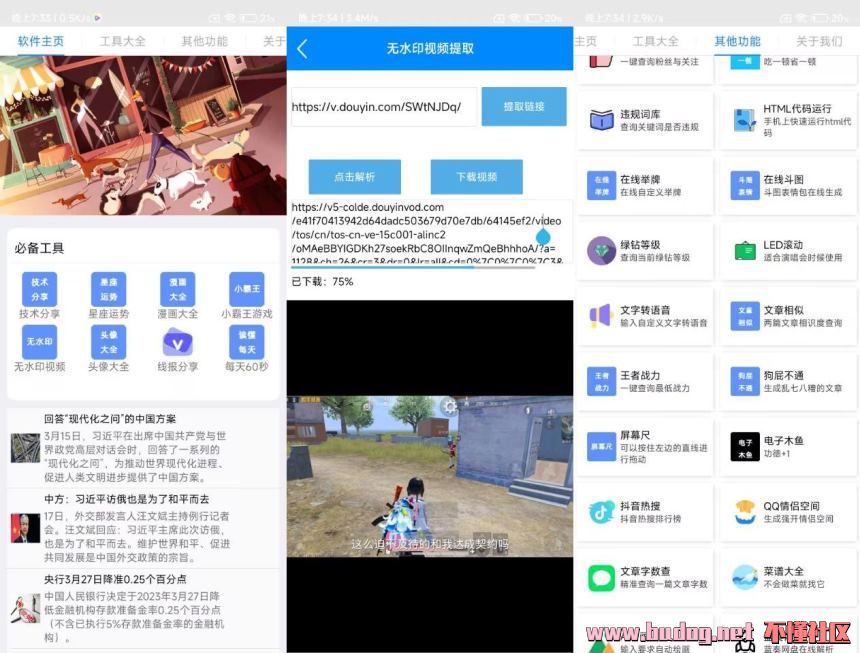Open the 头像大全 tool icon
860x653 pixels.
click(108, 342)
